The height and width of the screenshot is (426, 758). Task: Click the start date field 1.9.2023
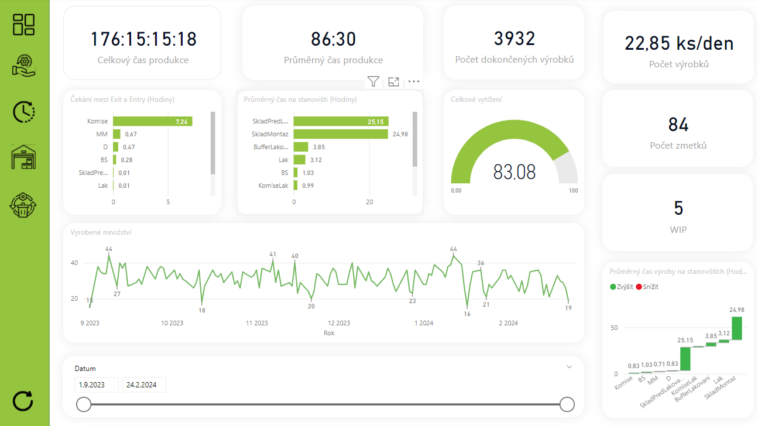click(x=95, y=385)
